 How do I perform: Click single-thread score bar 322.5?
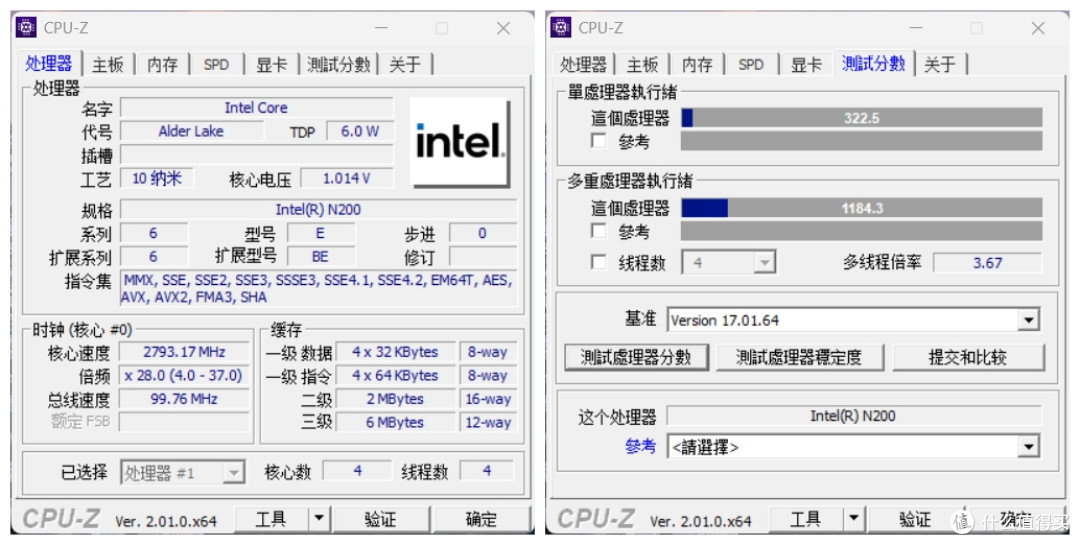tap(862, 118)
